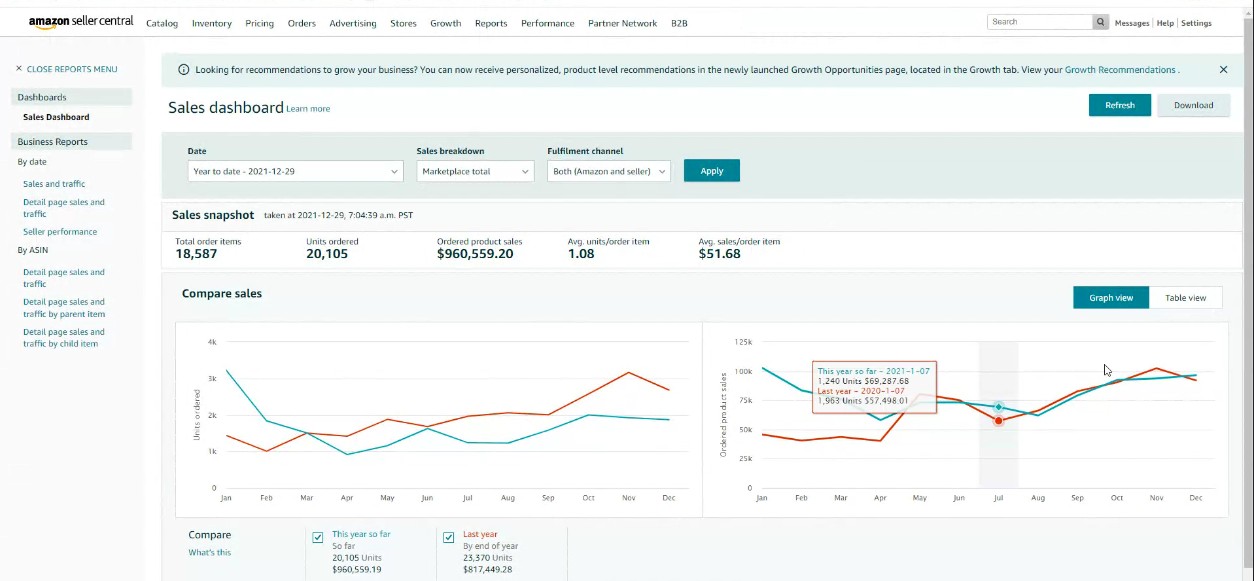Open Detail page sales and traffic by child item

[64, 338]
